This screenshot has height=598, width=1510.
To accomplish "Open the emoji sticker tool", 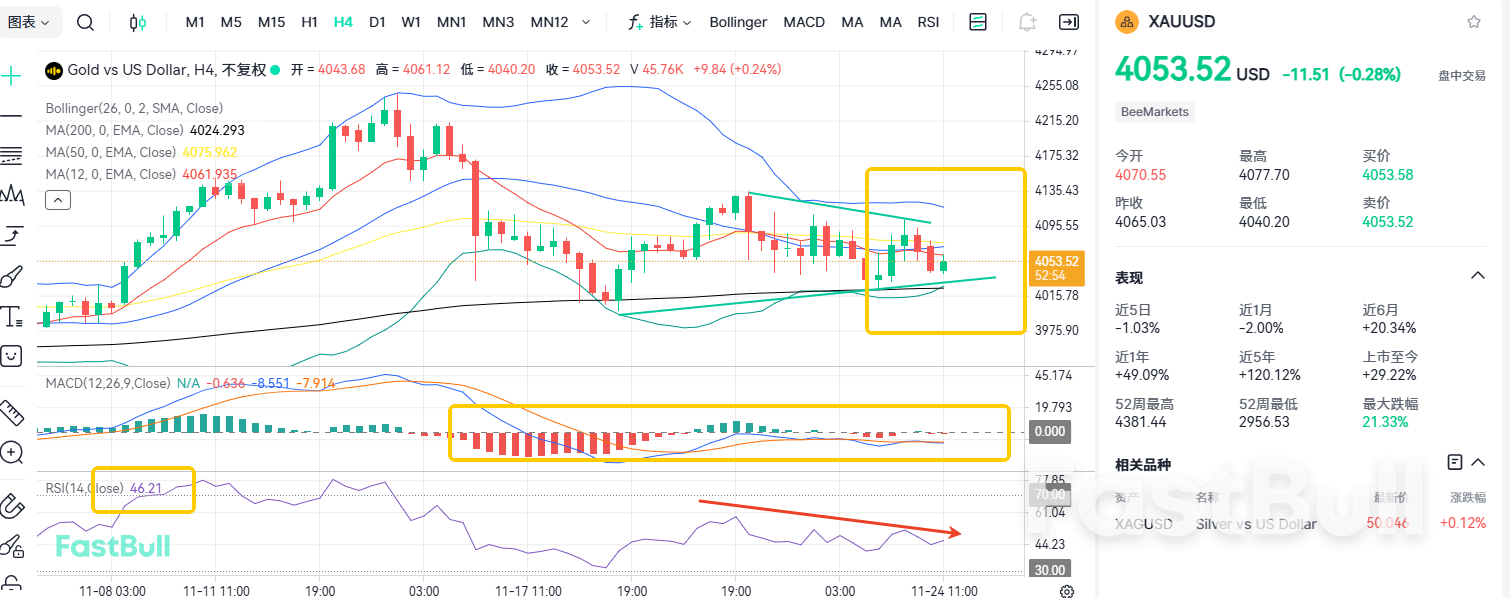I will tap(12, 355).
